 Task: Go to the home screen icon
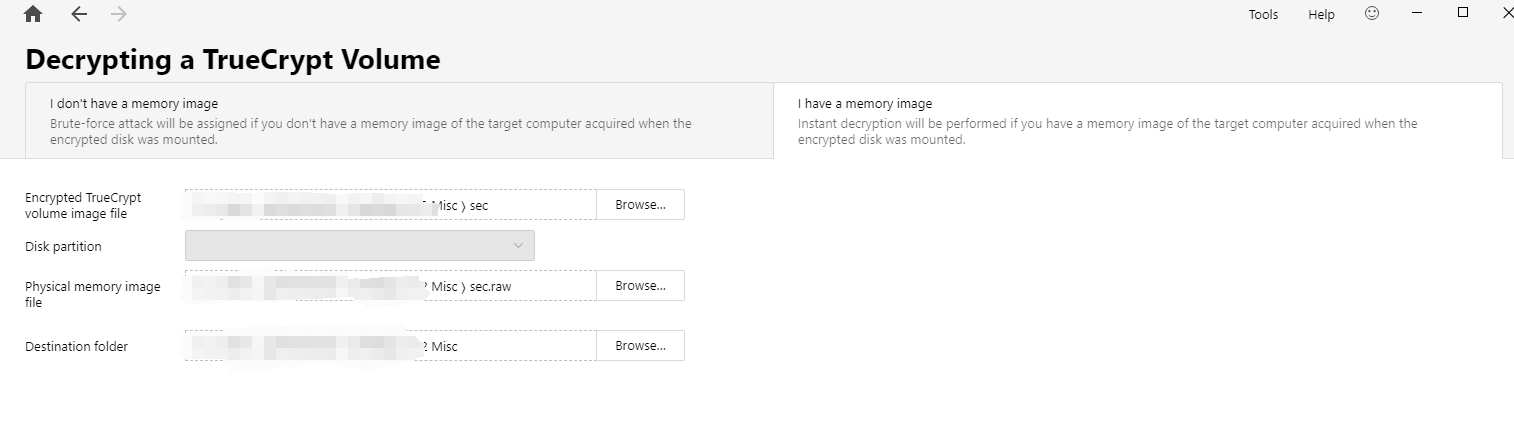click(33, 14)
